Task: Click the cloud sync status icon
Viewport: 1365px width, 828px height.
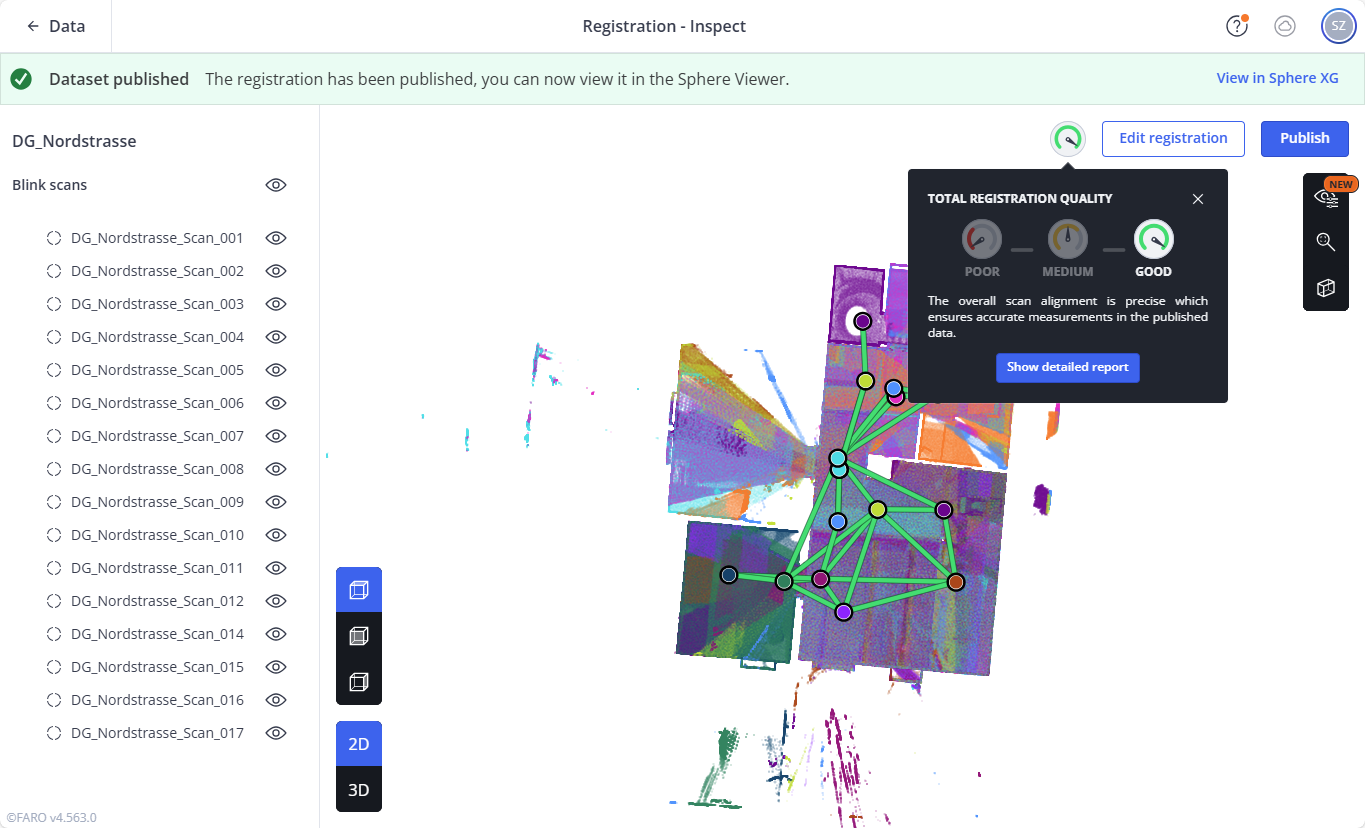Action: pos(1285,26)
